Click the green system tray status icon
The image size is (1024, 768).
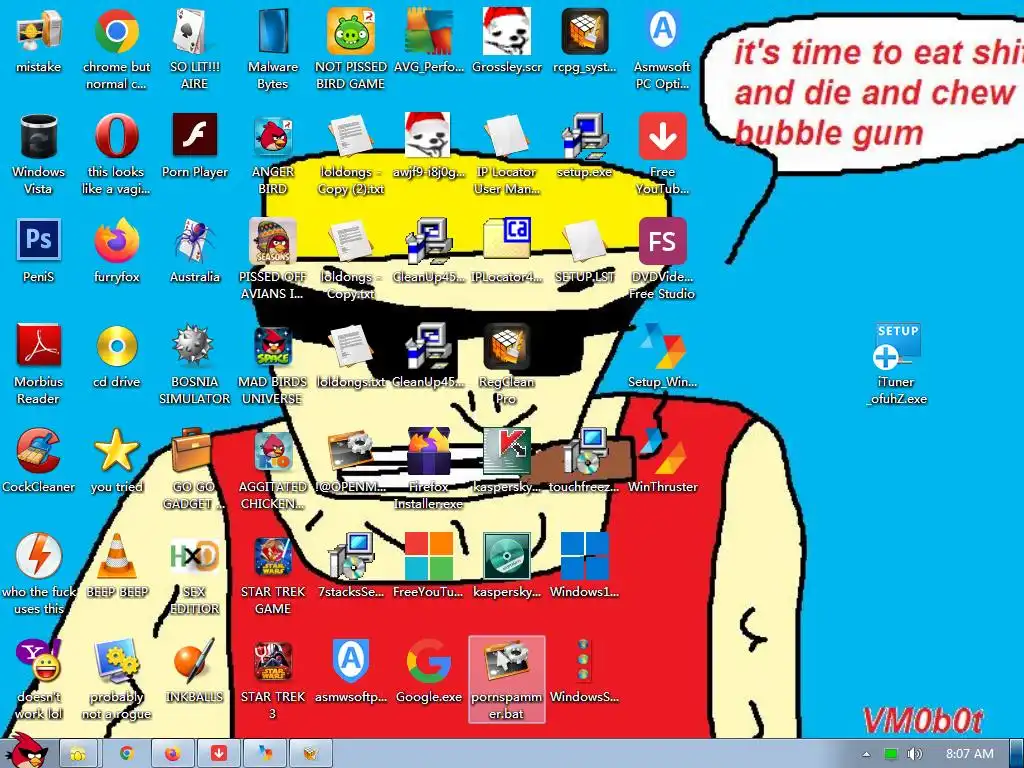(891, 754)
